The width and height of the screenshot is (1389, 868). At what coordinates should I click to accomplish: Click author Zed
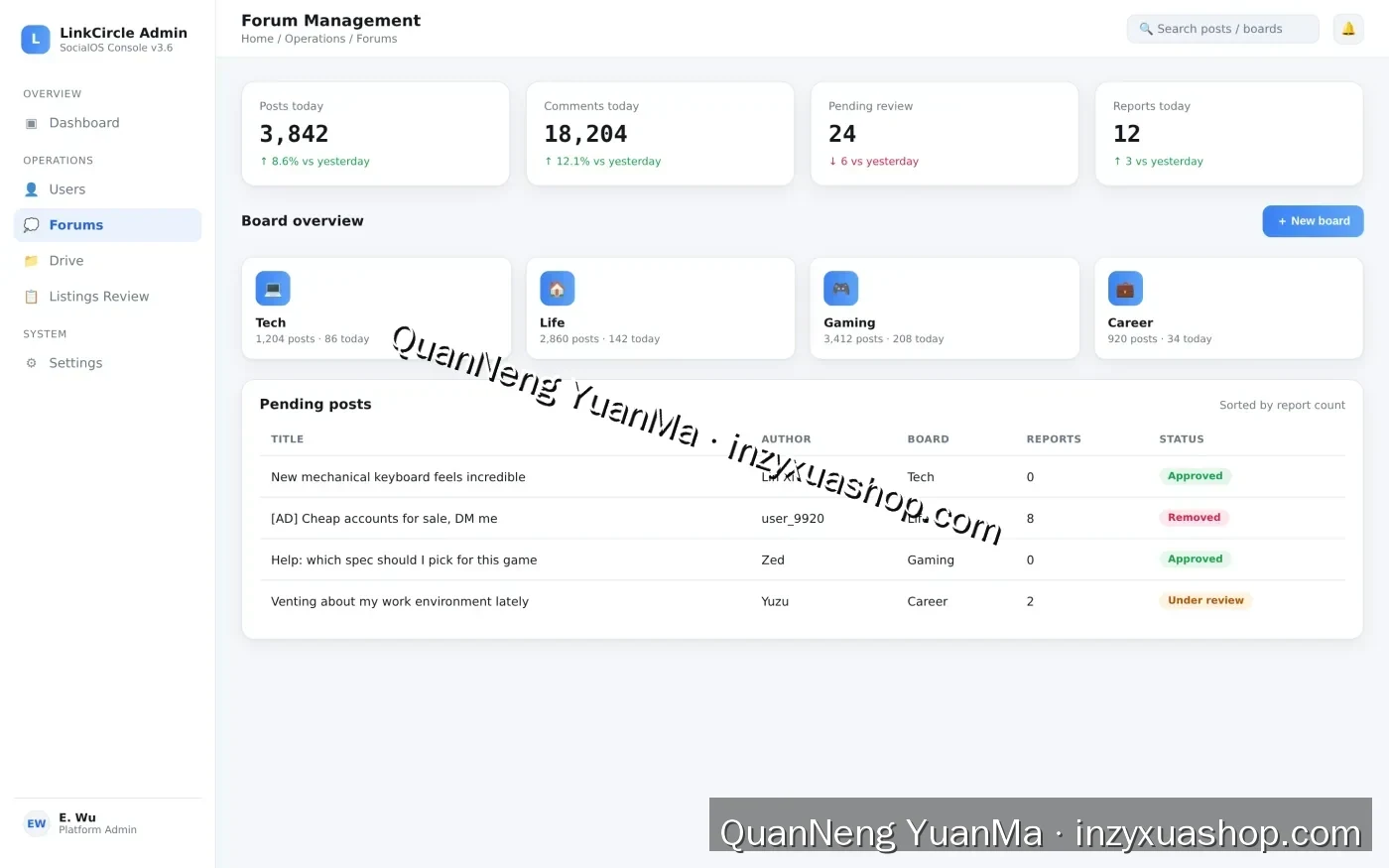click(x=773, y=560)
